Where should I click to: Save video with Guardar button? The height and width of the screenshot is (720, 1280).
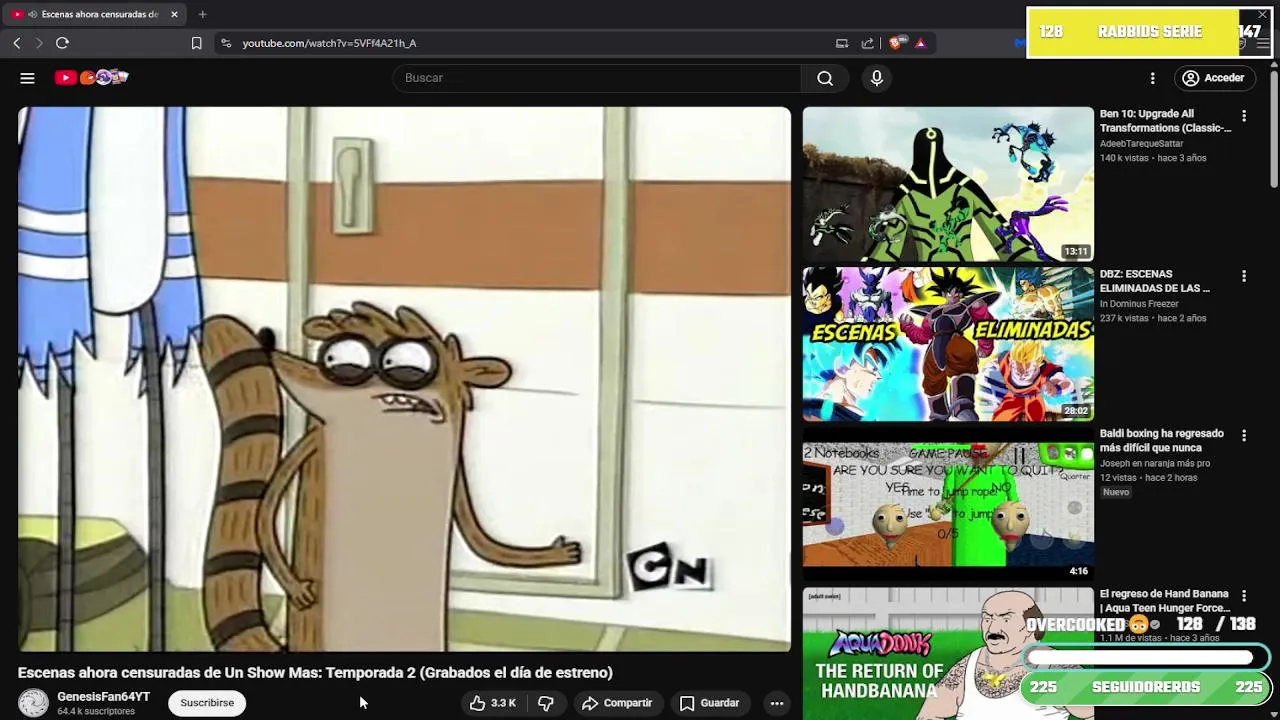coord(710,703)
